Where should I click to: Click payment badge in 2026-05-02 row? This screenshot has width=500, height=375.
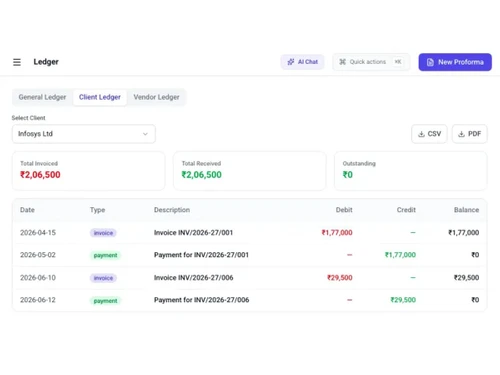(x=105, y=255)
